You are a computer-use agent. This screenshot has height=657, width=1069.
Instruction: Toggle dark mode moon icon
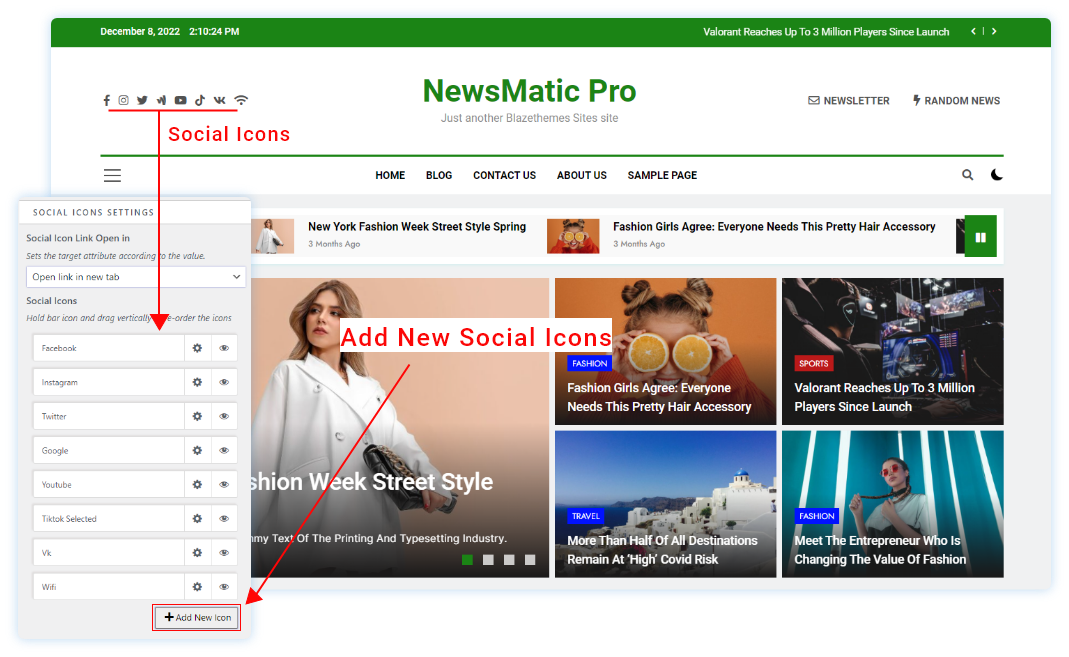[x=996, y=175]
